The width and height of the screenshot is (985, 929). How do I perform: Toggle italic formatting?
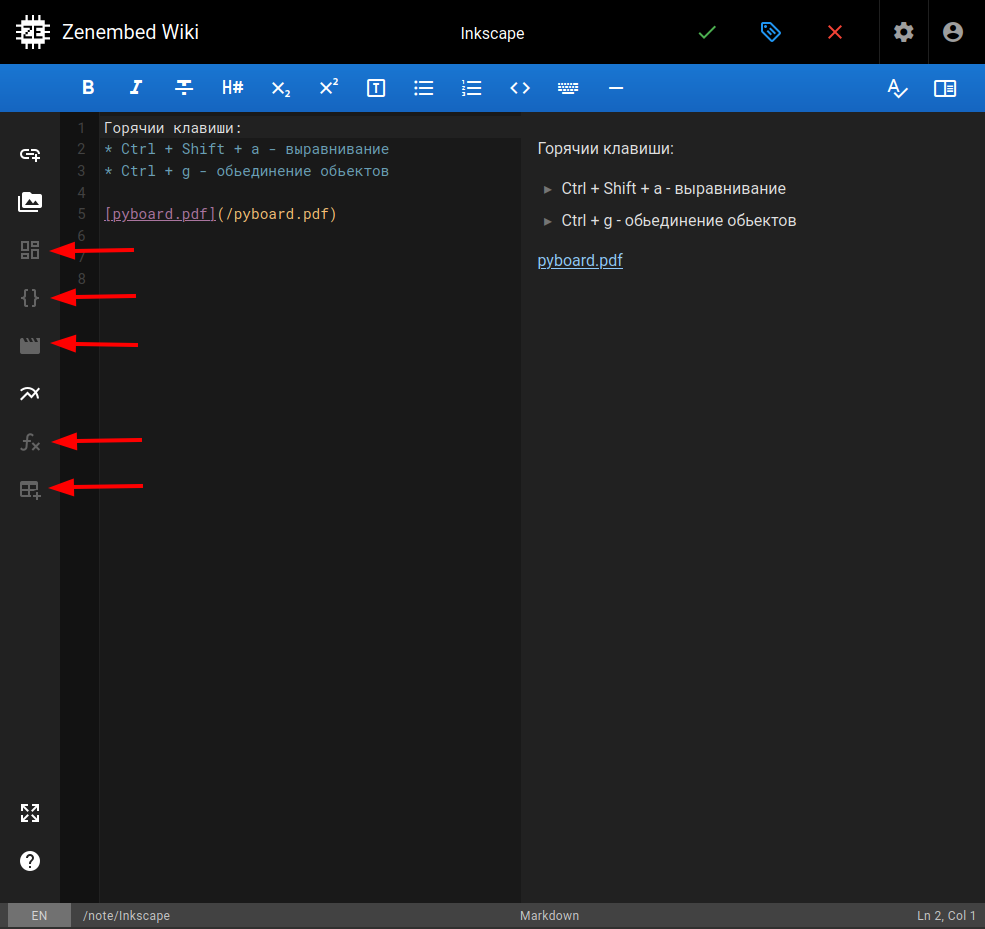136,88
